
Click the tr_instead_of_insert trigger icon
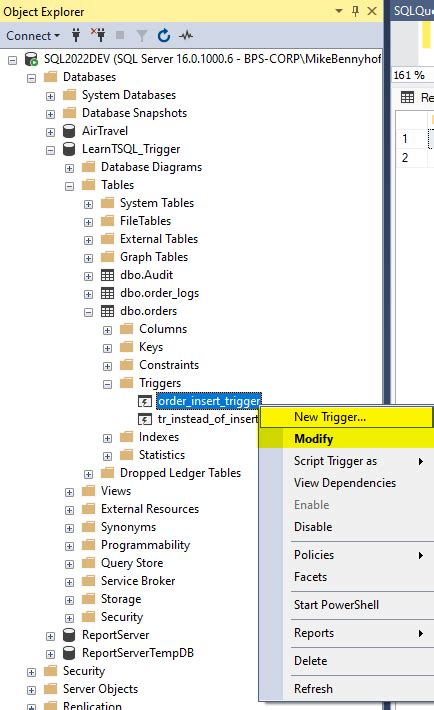[145, 419]
